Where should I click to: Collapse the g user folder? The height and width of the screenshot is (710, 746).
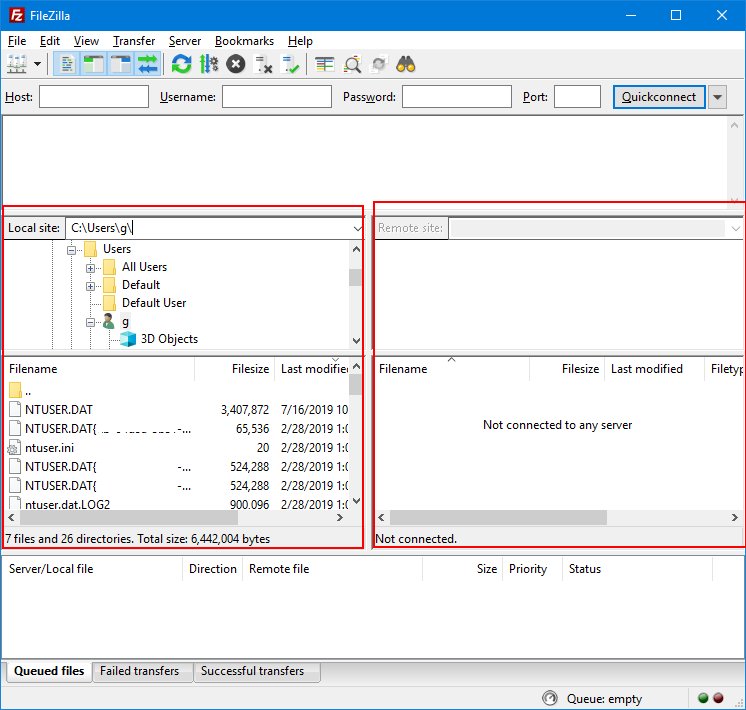point(90,323)
